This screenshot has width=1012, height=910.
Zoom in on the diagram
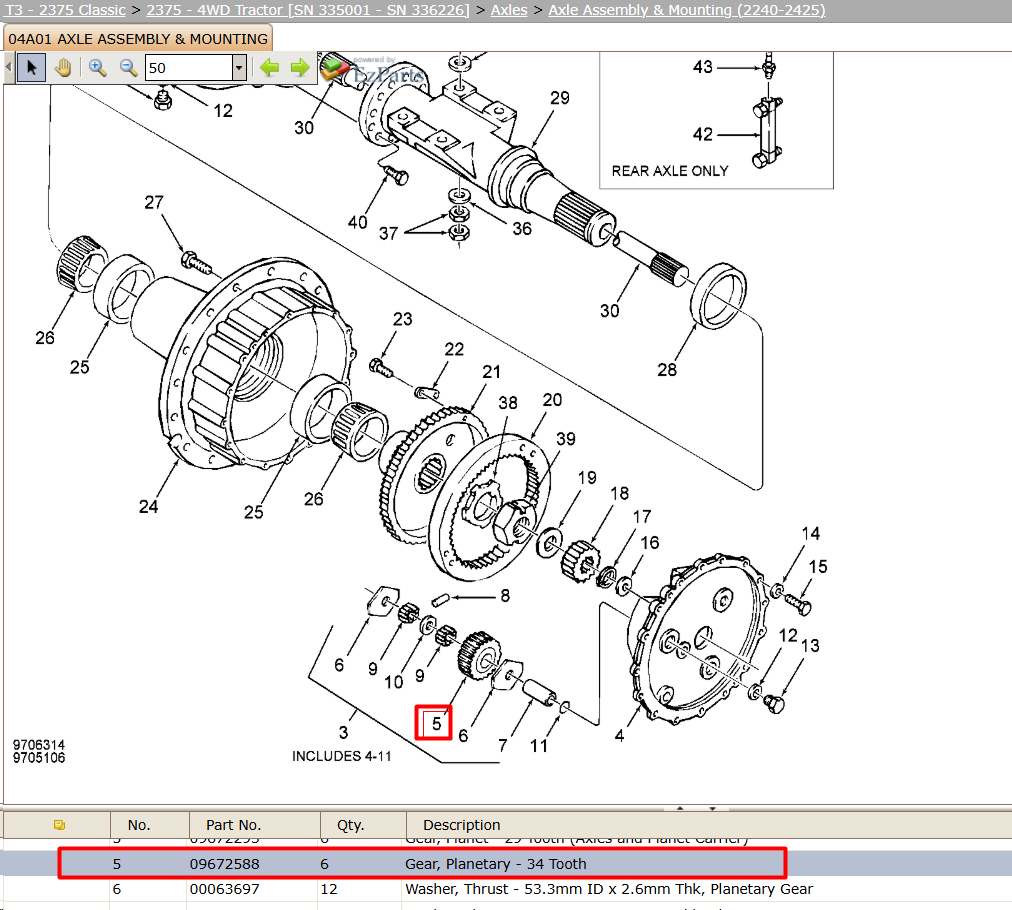coord(97,68)
